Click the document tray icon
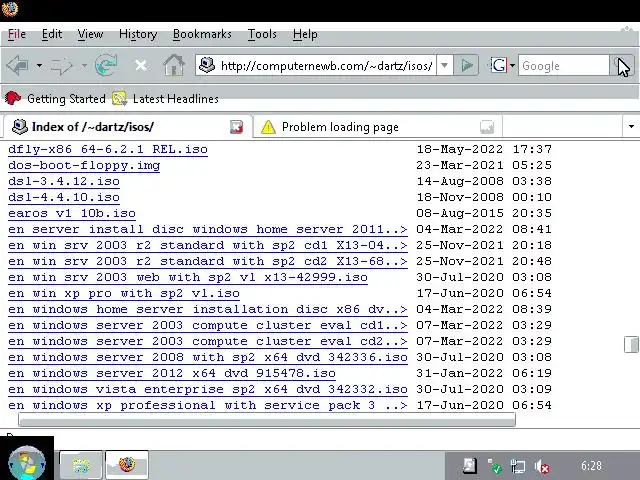This screenshot has width=640, height=480. click(470, 466)
